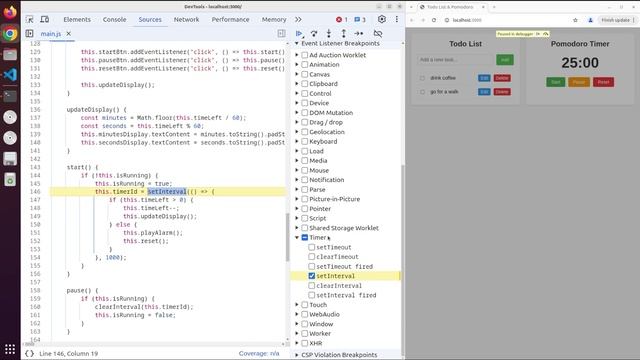Open Firefox from the dock
This screenshot has width=640, height=360.
[x=10, y=12]
